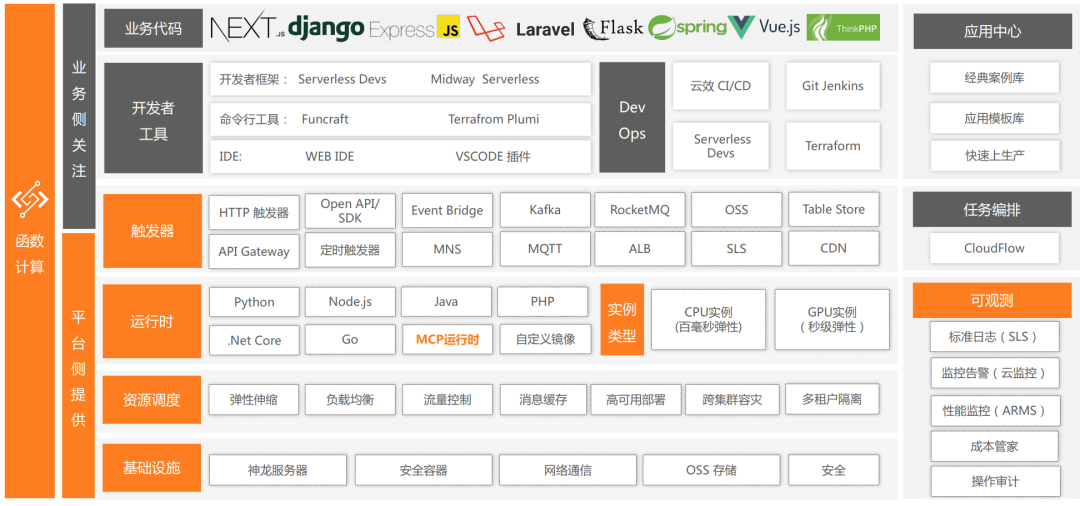This screenshot has height=506, width=1080.
Task: Click the Dev Ops block
Action: coord(632,118)
